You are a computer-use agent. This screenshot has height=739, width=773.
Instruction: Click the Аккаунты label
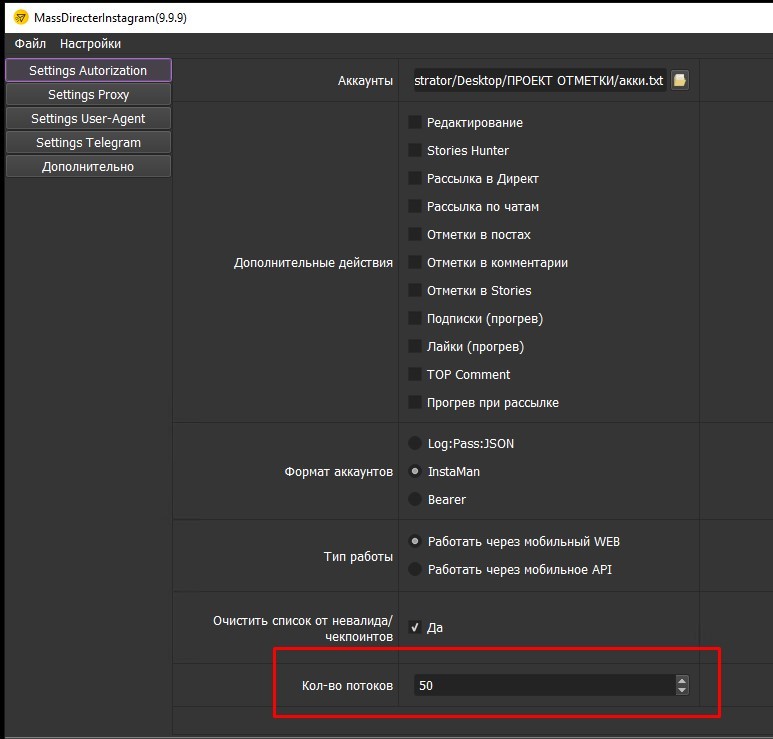(365, 81)
